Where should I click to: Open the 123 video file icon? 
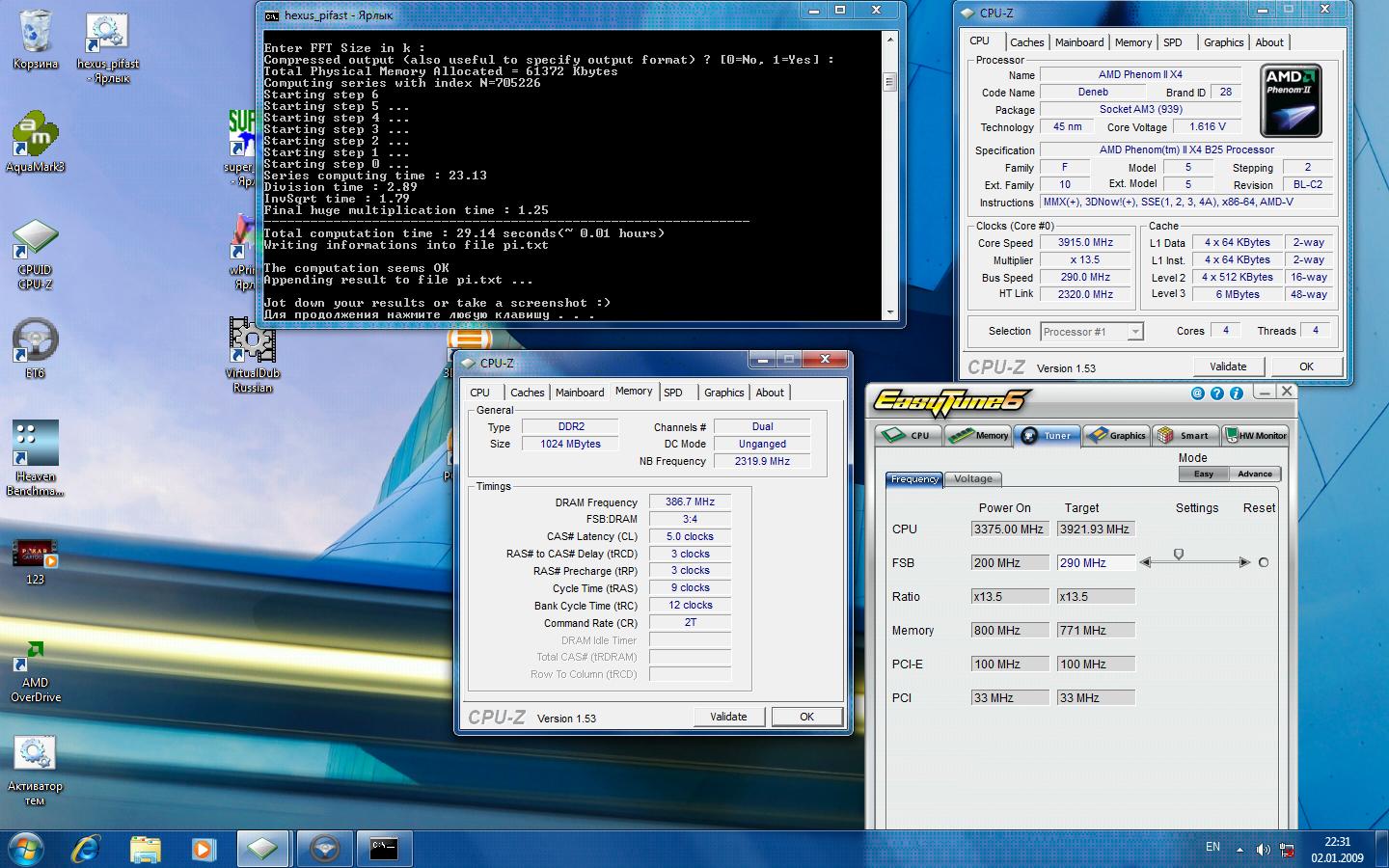tap(36, 562)
